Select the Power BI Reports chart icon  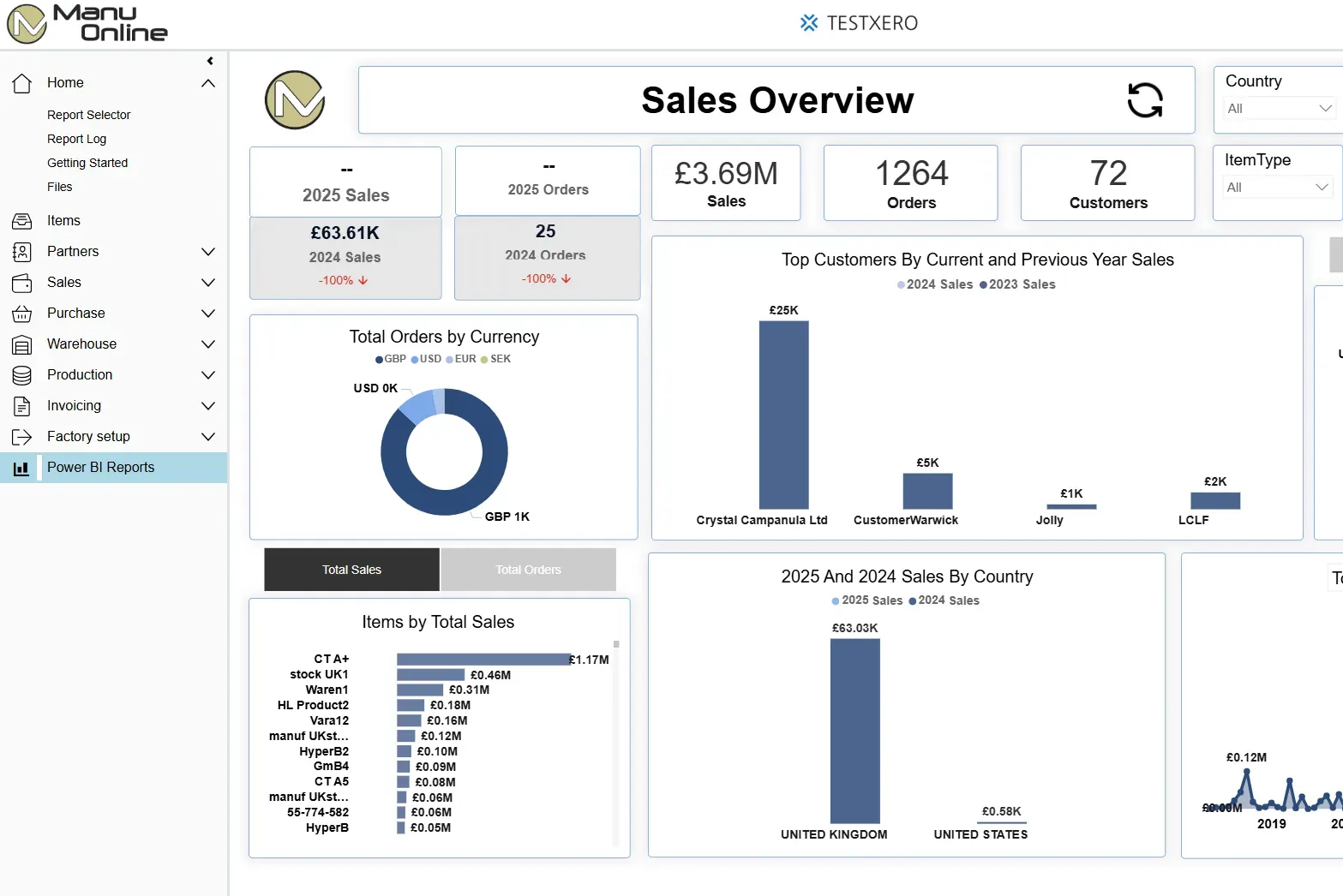(21, 467)
